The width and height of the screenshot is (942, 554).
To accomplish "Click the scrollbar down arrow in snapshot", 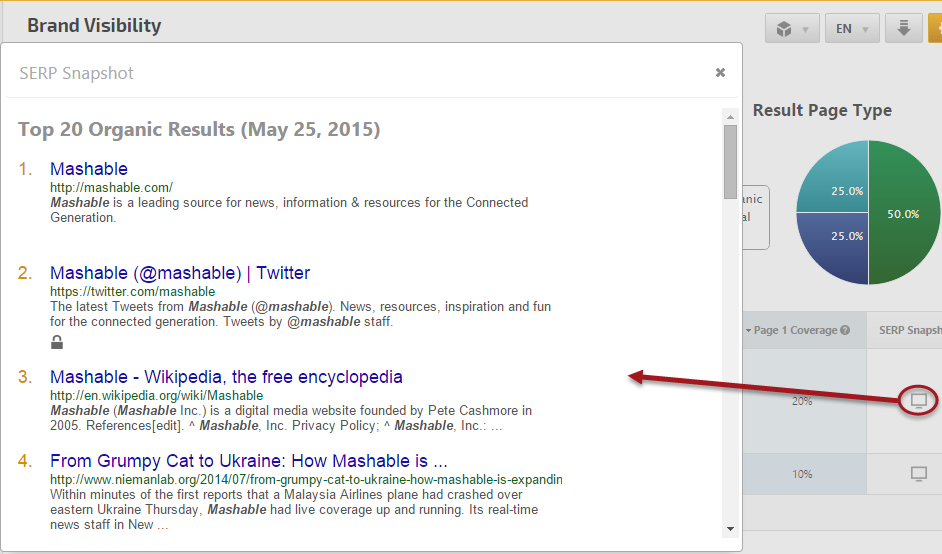I will 731,529.
